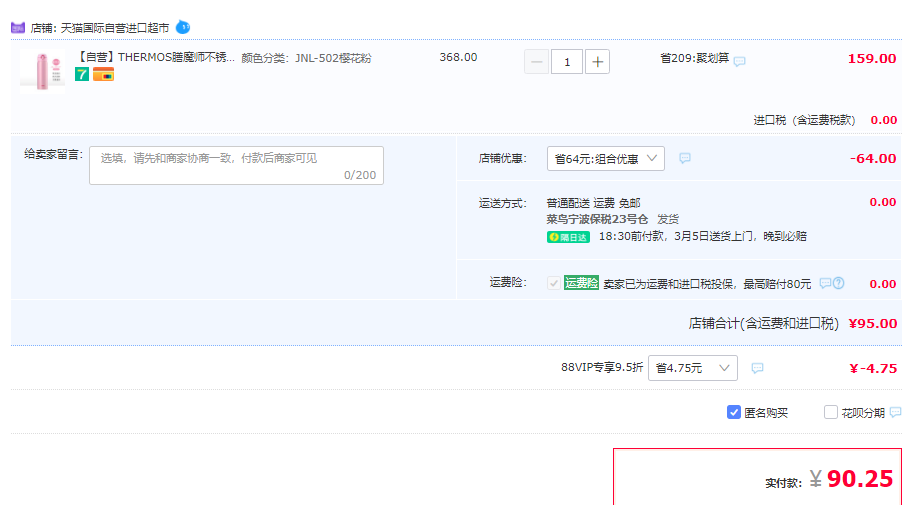Uncheck the 匿名购买 checkbox
The width and height of the screenshot is (916, 505).
click(734, 412)
